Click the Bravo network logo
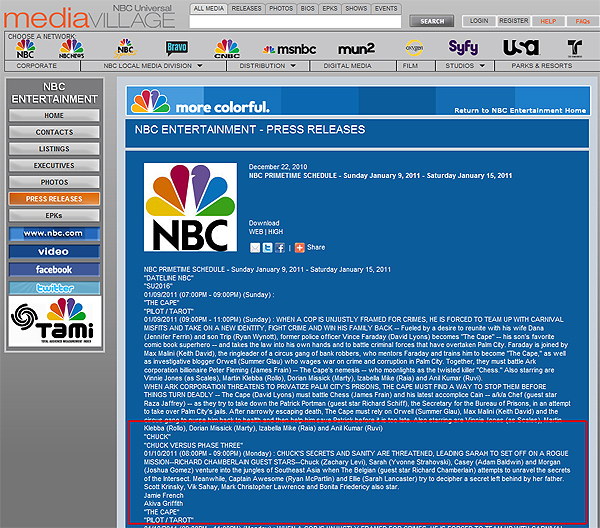 (x=177, y=47)
